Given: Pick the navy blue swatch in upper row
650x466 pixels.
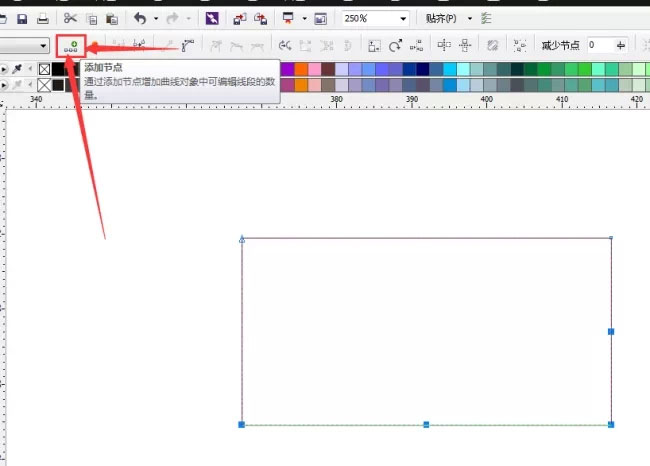Looking at the screenshot, I should pyautogui.click(x=423, y=69).
